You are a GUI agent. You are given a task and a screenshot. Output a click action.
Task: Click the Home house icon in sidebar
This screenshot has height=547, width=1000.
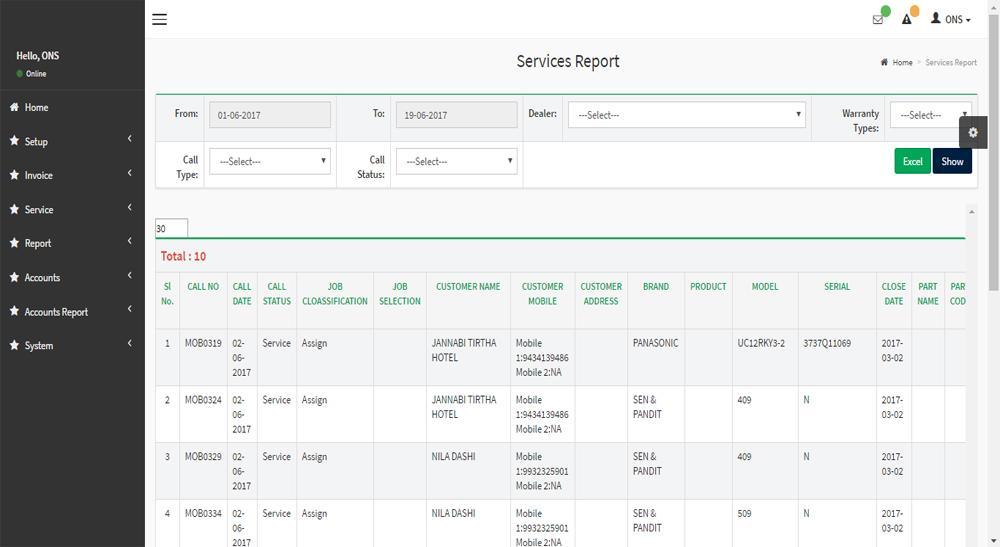14,107
